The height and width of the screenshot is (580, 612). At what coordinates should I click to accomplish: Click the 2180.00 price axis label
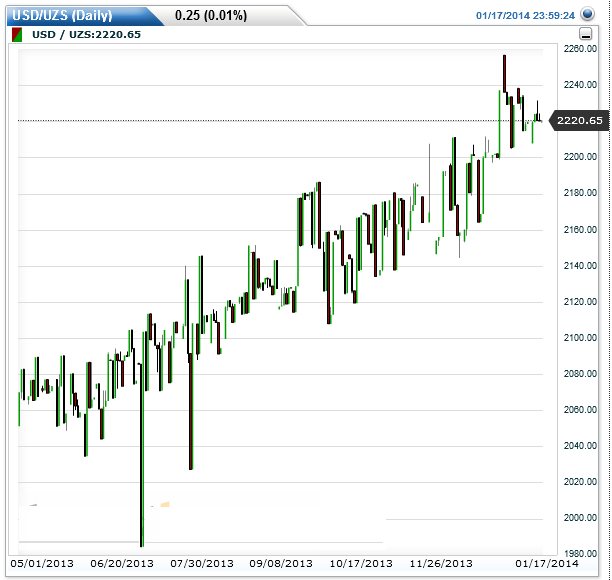tap(580, 193)
